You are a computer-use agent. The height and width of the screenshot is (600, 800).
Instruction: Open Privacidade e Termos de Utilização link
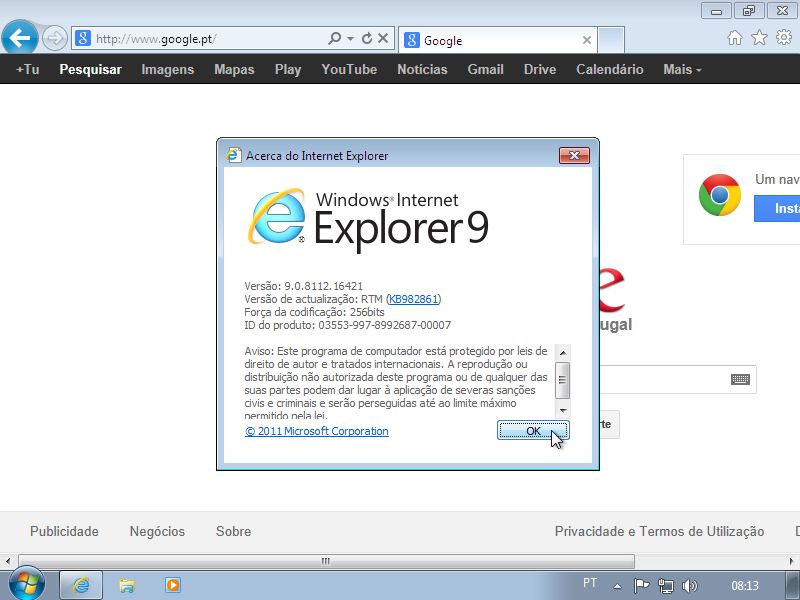(659, 531)
